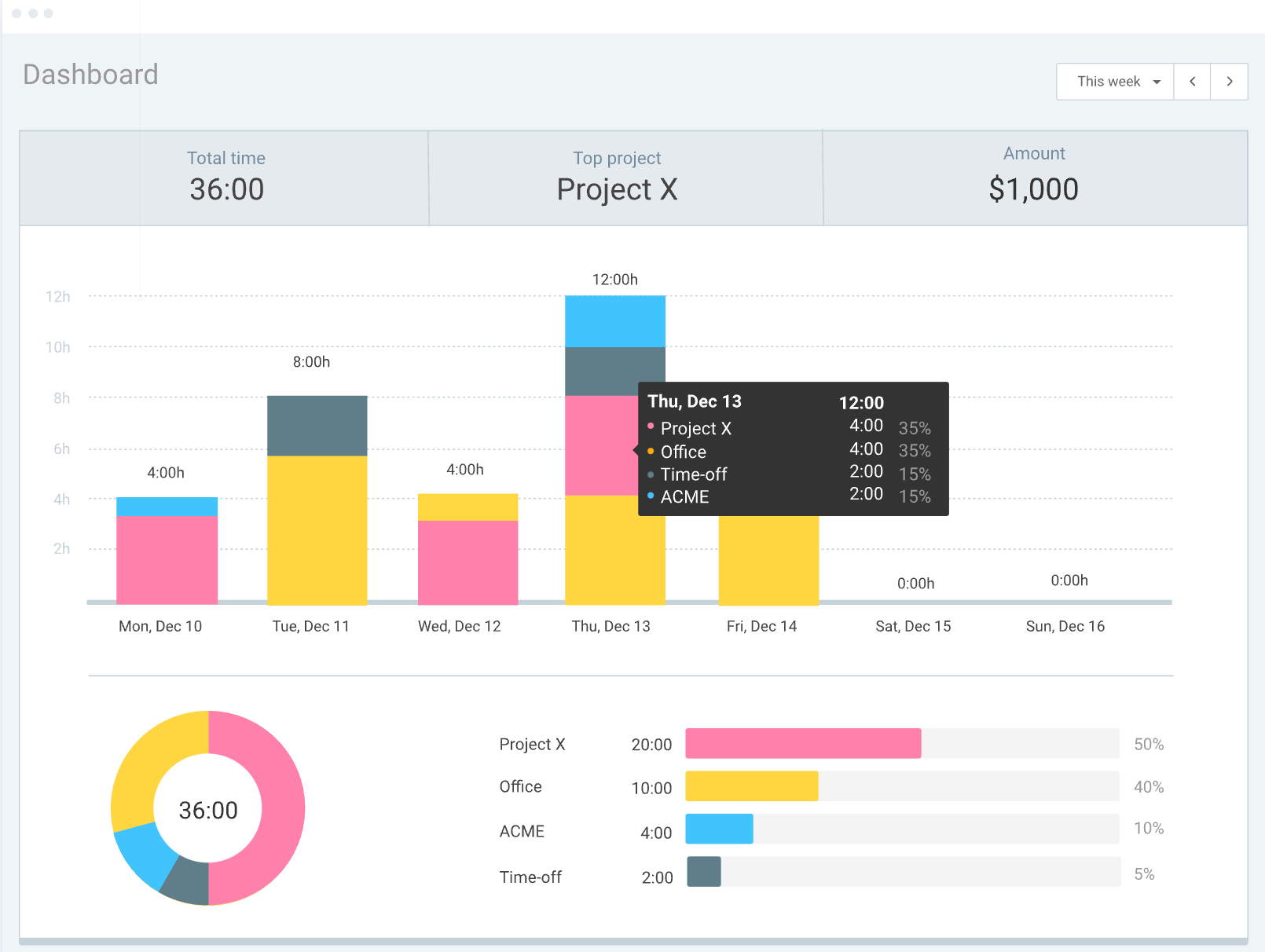
Task: Select the pink Project X dot in tooltip
Action: pos(650,428)
